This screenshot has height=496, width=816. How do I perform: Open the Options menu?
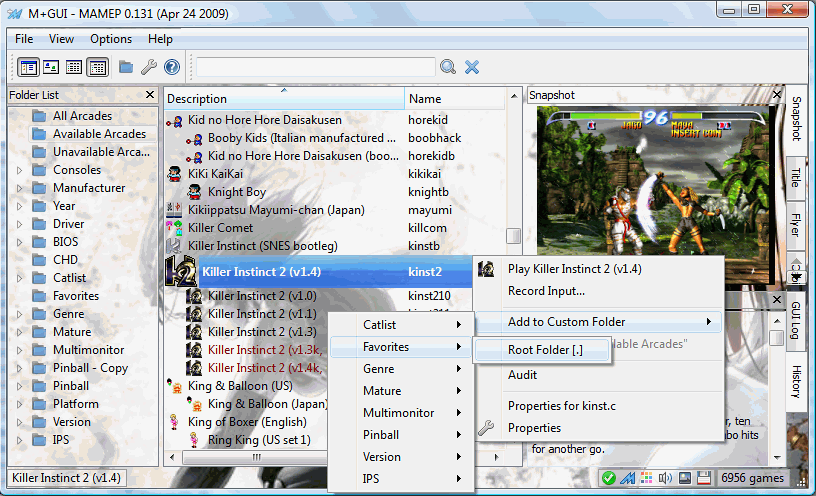(x=111, y=39)
